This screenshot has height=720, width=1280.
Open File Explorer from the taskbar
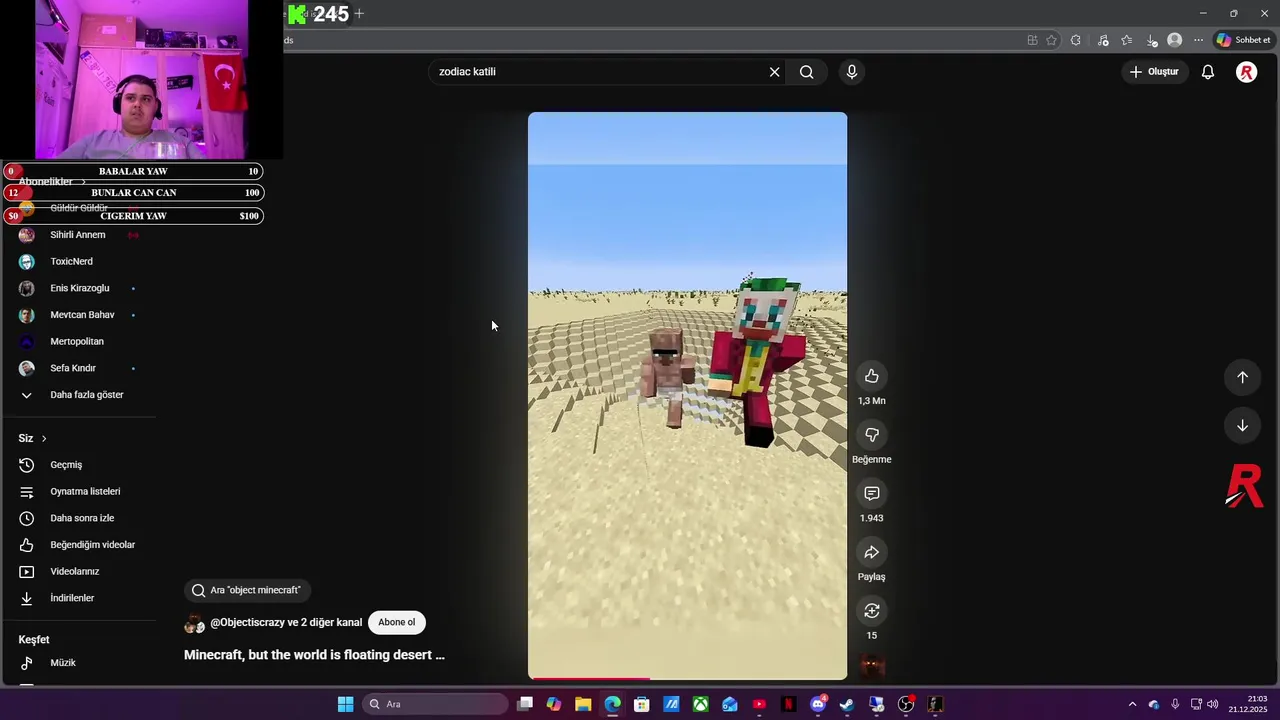pyautogui.click(x=583, y=704)
